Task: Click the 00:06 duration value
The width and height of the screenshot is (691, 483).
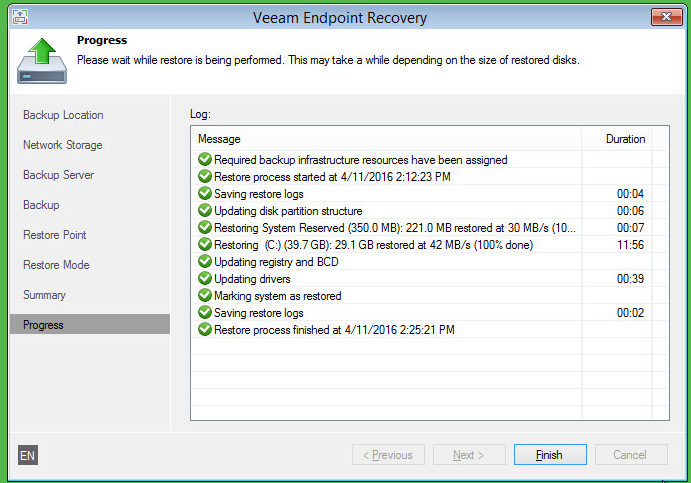Action: (x=630, y=211)
